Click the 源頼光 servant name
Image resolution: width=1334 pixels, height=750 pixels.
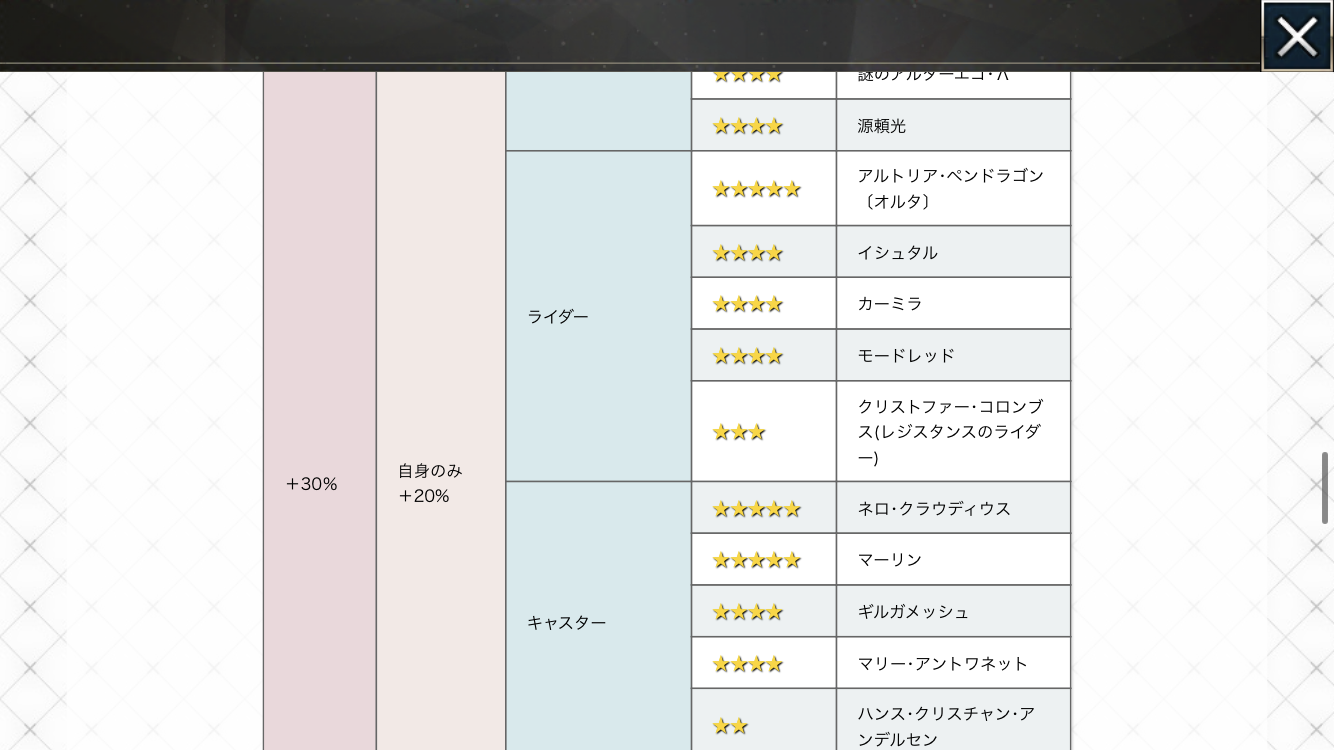click(x=881, y=126)
